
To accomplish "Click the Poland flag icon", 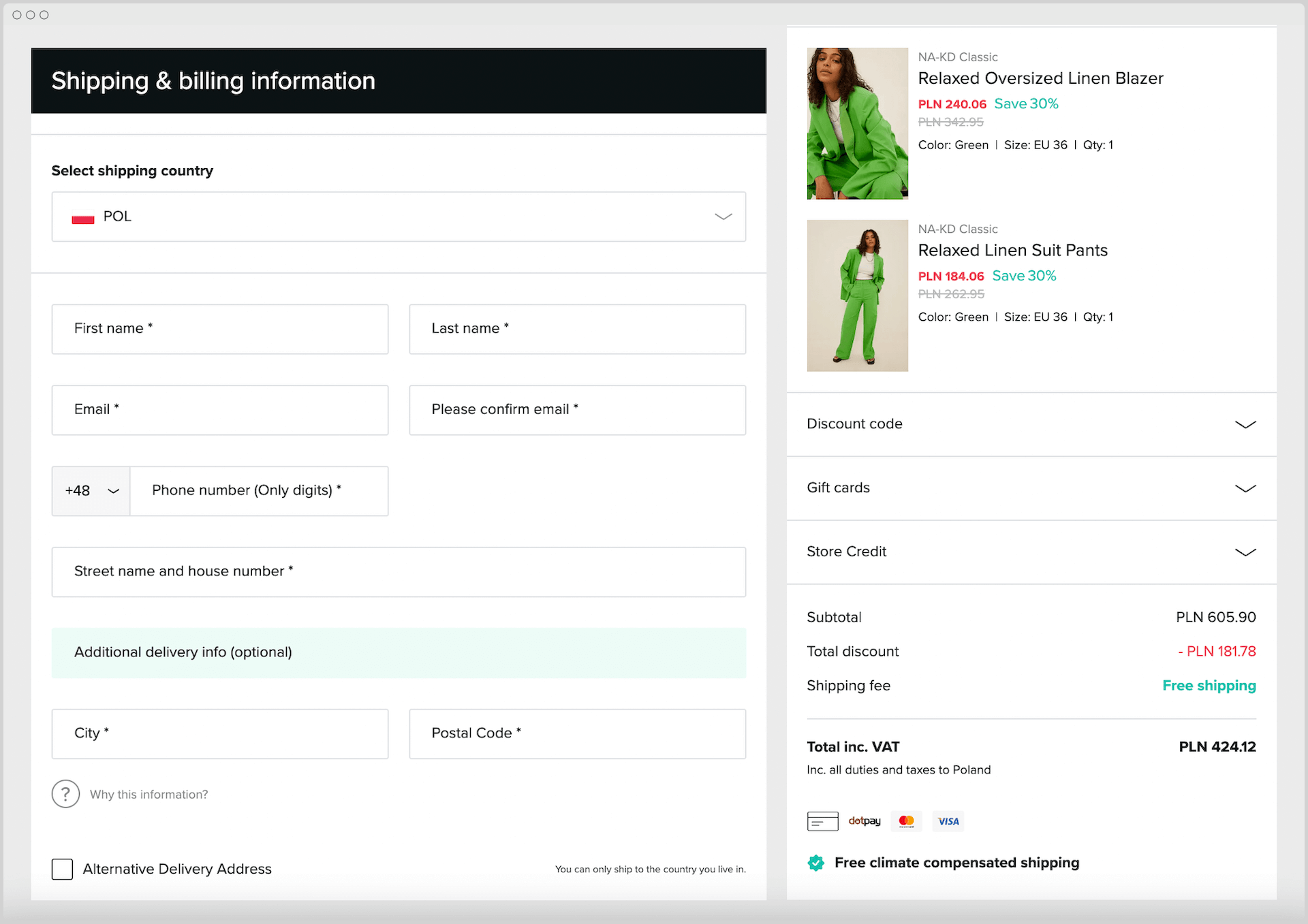I will pyautogui.click(x=83, y=217).
